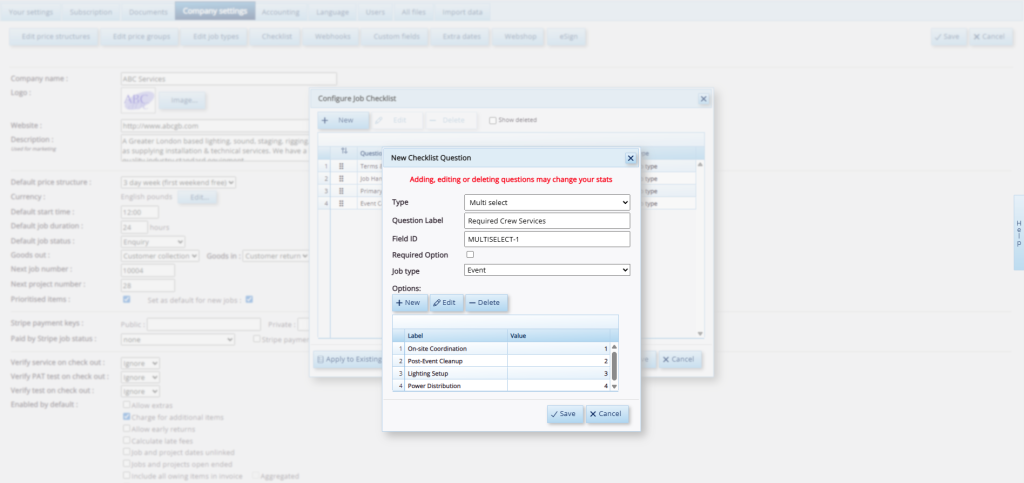
Task: Open the Default job status dropdown
Action: (x=153, y=242)
